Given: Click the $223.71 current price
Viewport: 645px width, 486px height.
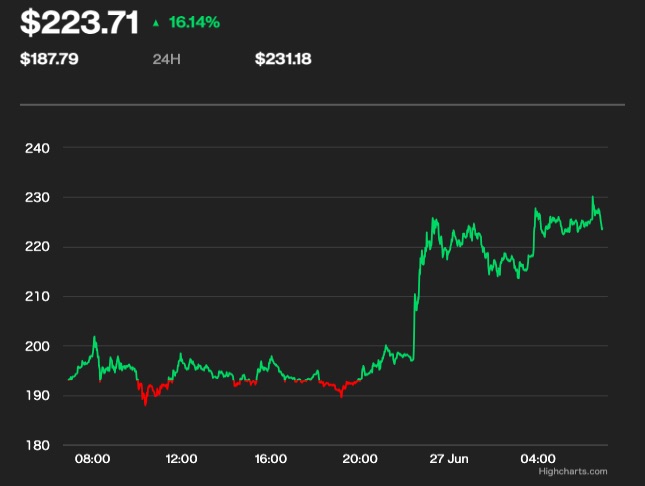Looking at the screenshot, I should (79, 21).
